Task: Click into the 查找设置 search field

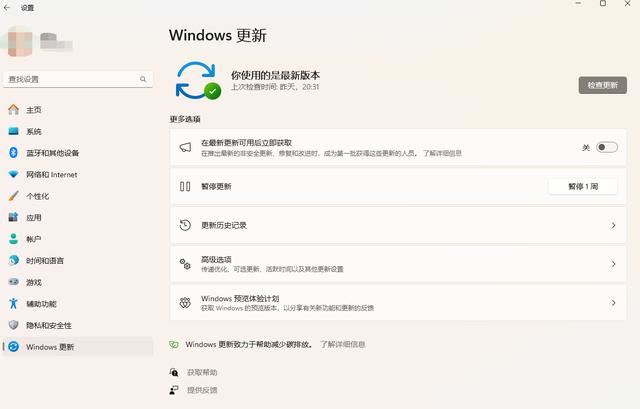Action: coord(70,78)
